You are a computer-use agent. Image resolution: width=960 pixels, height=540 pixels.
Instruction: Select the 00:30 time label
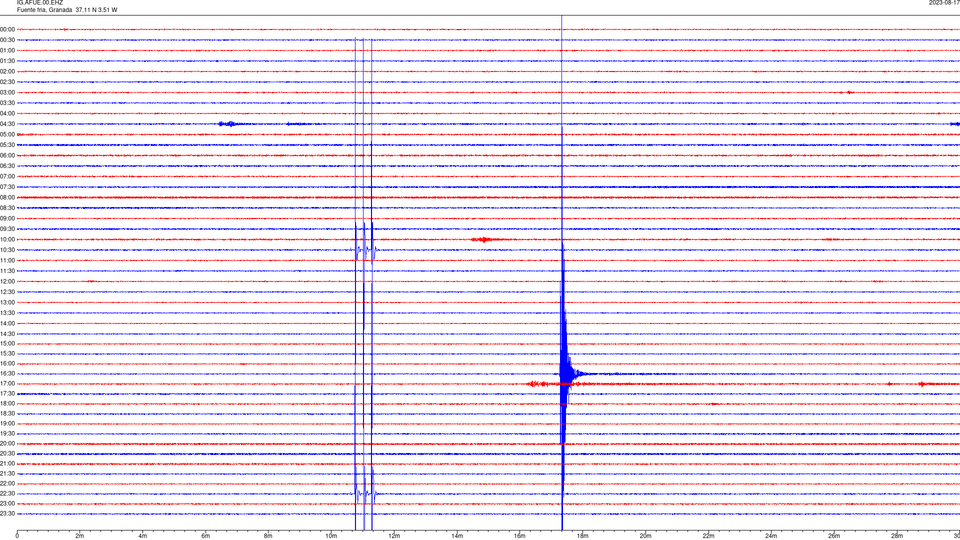(7, 40)
